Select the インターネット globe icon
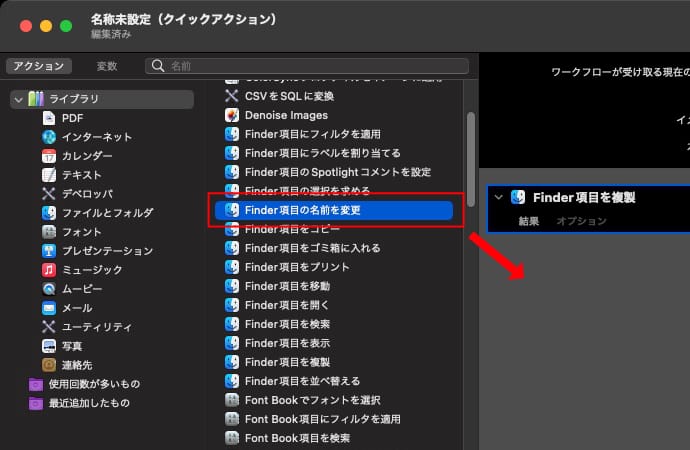 [49, 137]
